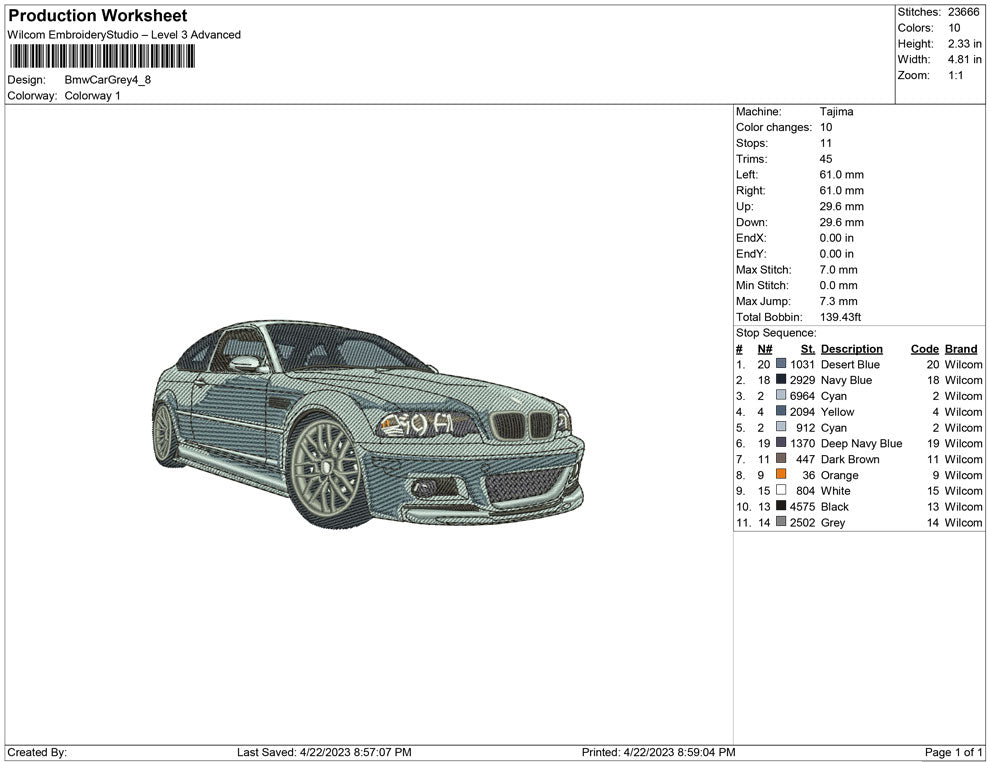Image resolution: width=990 pixels, height=762 pixels.
Task: Choose the Black 4575 thread swatch
Action: click(x=781, y=507)
